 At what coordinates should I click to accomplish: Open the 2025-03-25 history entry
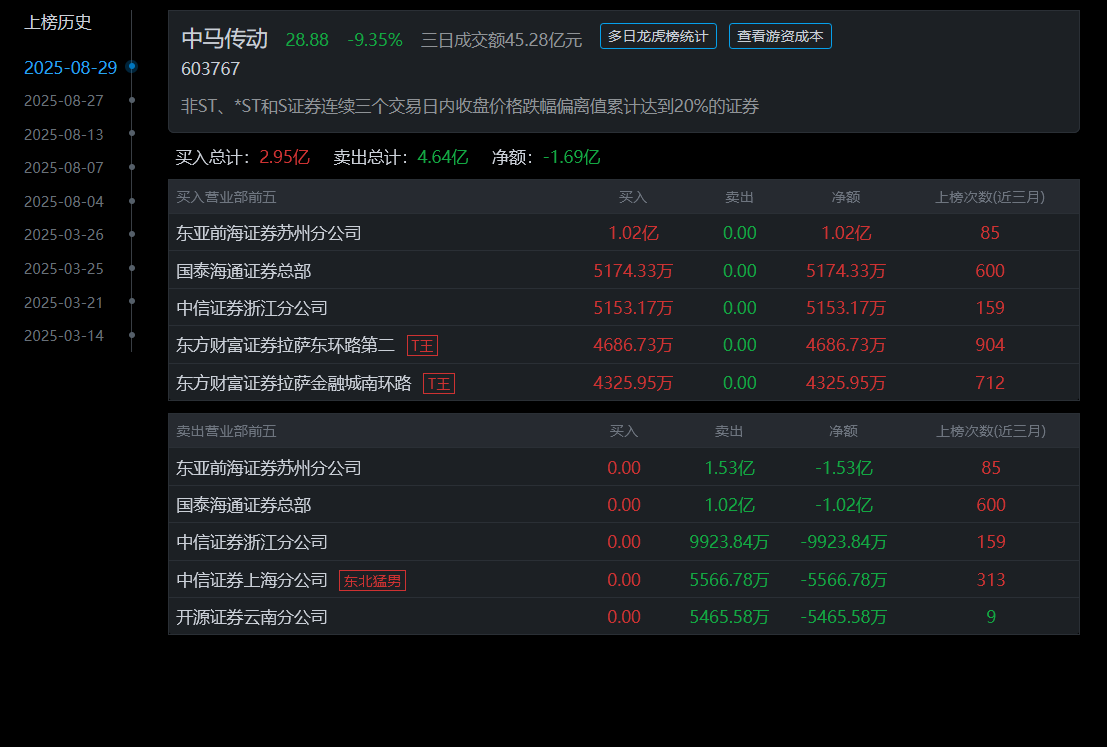coord(64,269)
